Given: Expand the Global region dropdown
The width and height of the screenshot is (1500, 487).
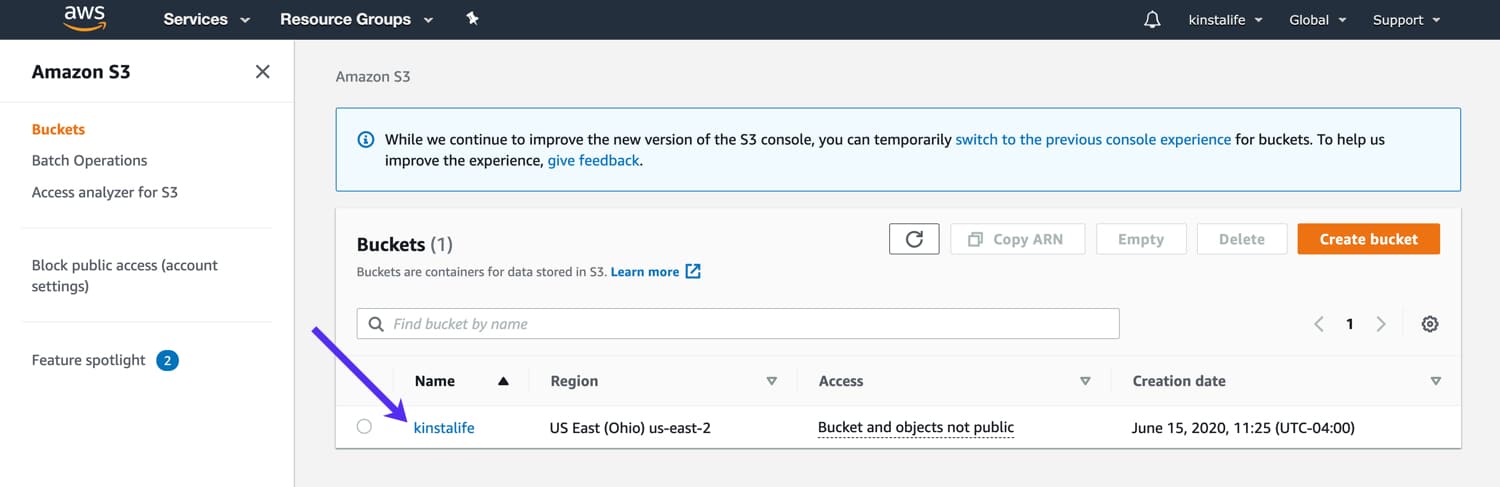Looking at the screenshot, I should [1317, 20].
